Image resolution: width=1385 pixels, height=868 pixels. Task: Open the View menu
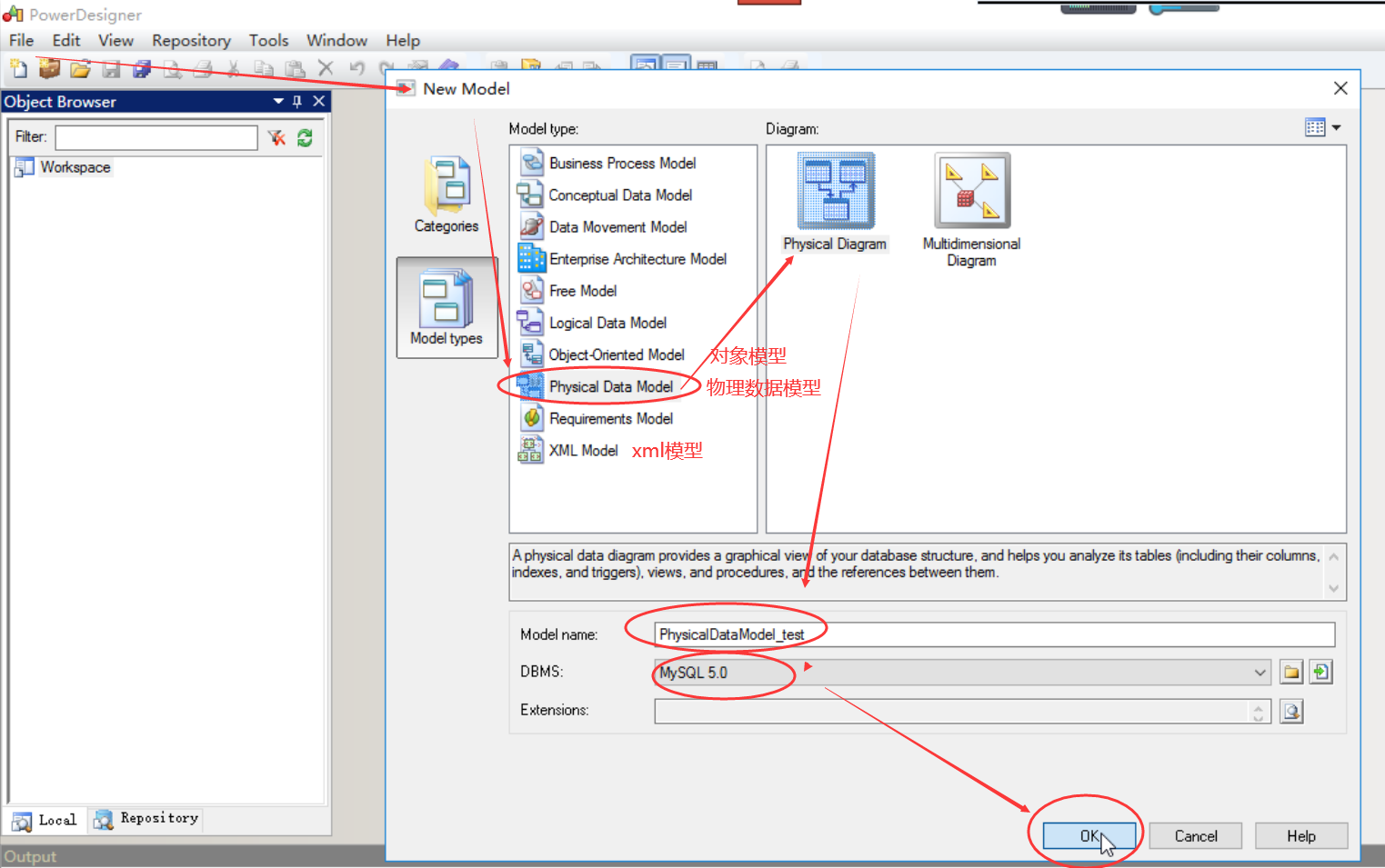(115, 41)
